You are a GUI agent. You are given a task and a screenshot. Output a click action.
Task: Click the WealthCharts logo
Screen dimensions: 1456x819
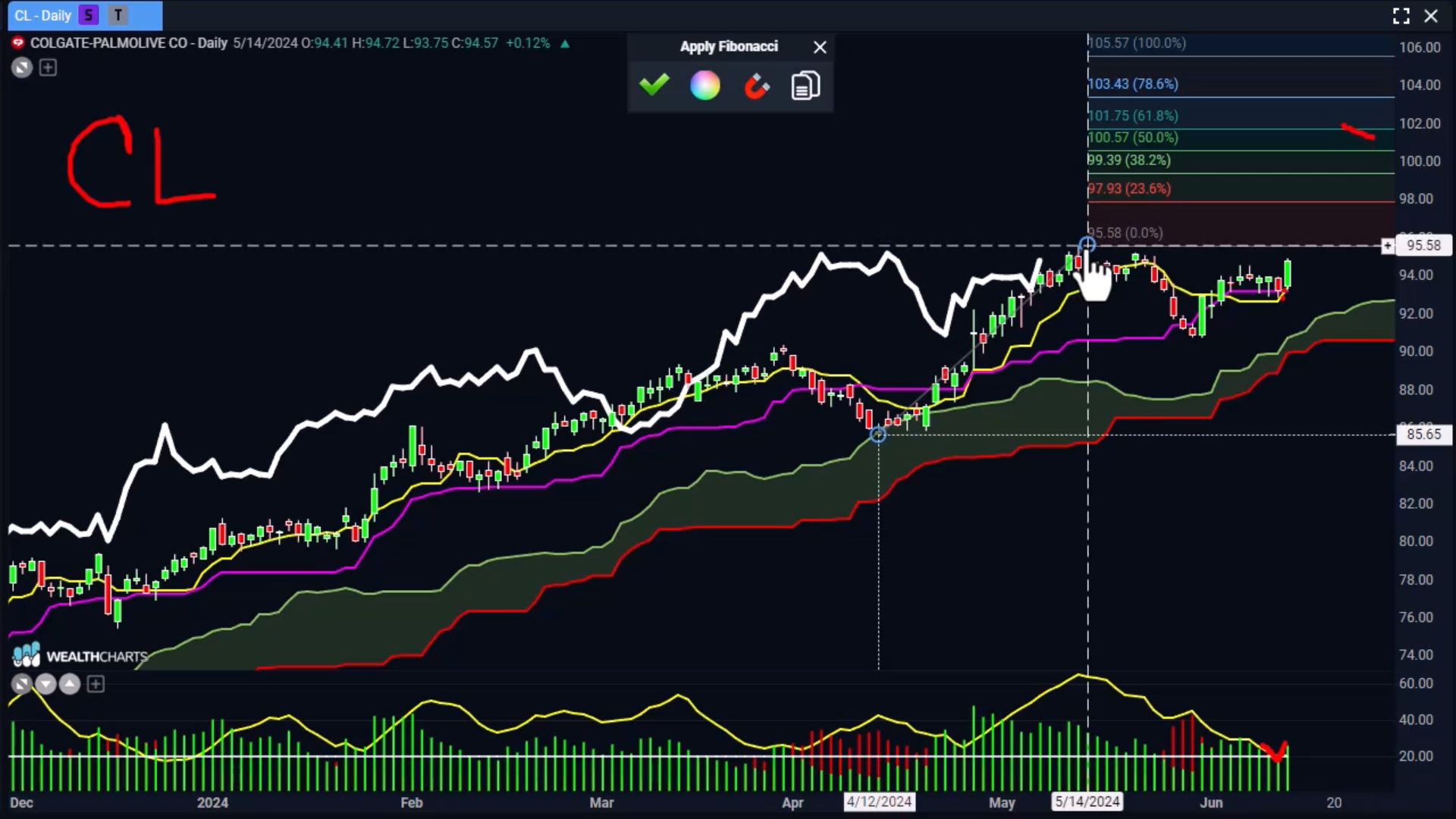coord(80,656)
